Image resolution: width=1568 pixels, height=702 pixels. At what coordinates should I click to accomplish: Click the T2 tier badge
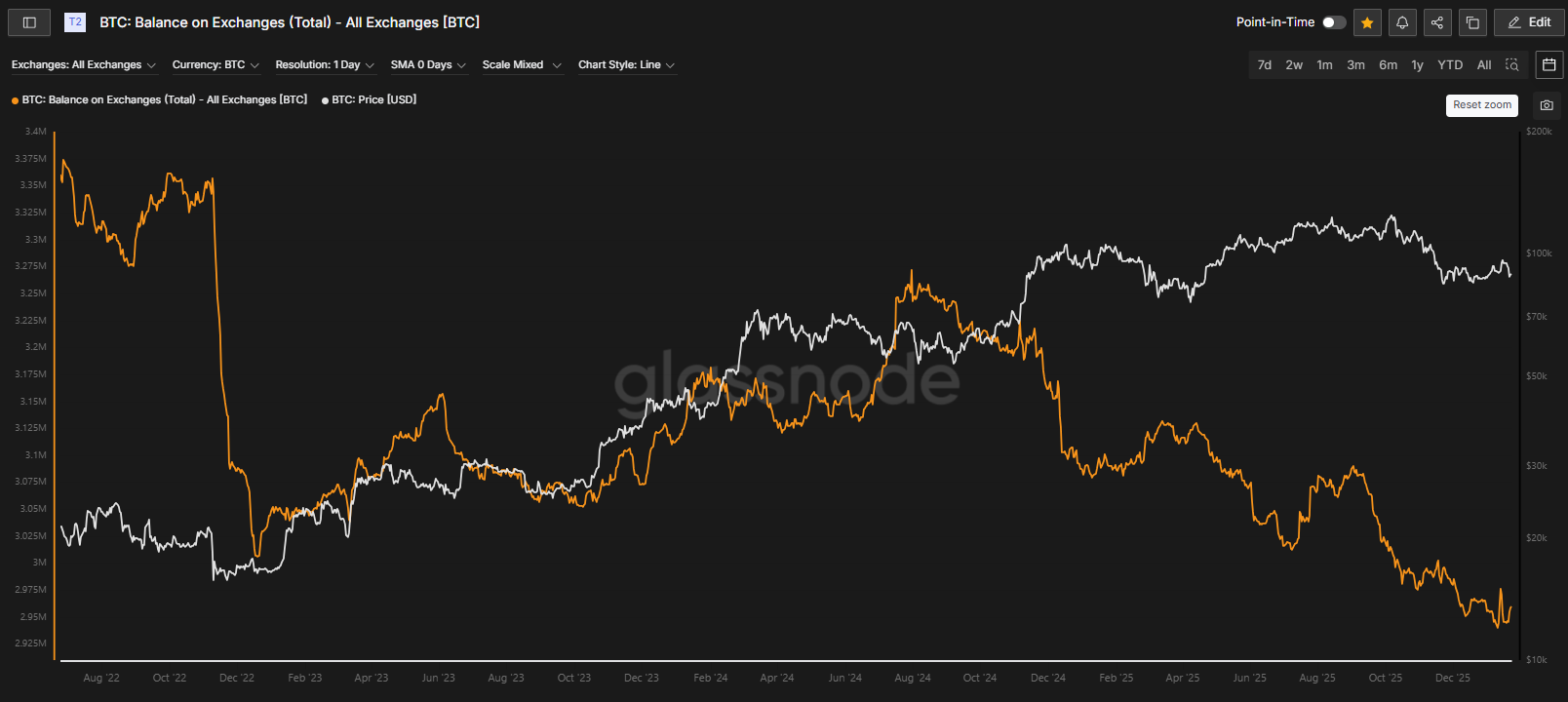[x=75, y=22]
